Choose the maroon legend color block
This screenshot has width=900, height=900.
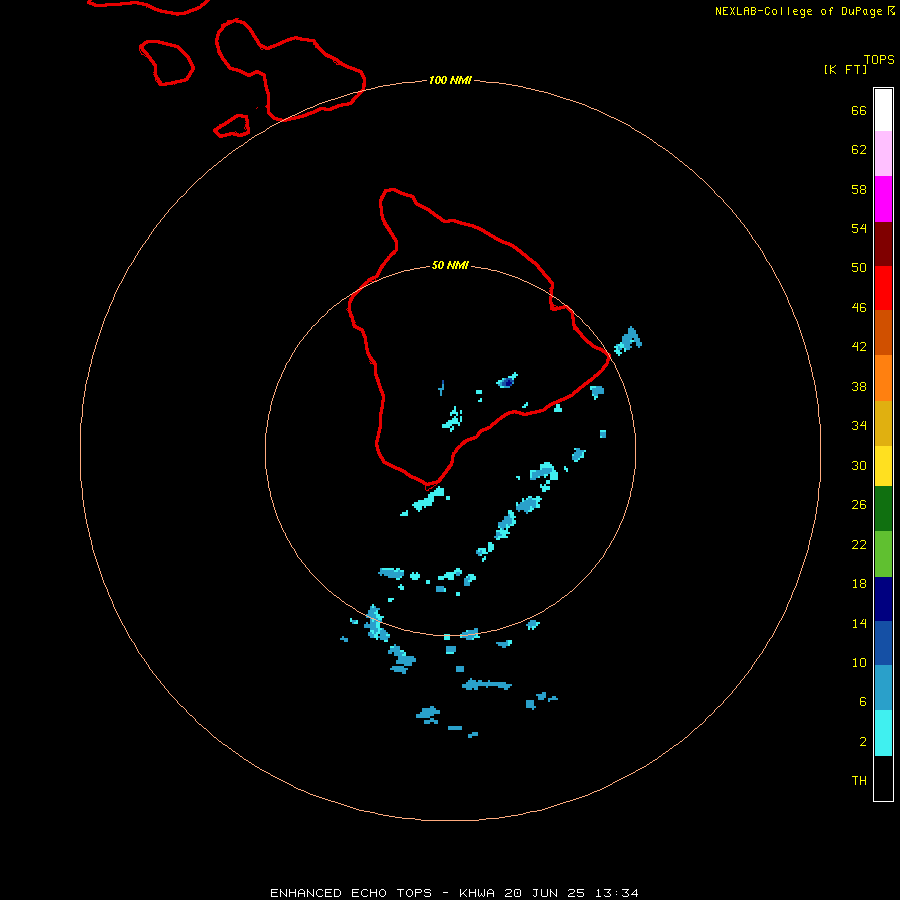883,243
